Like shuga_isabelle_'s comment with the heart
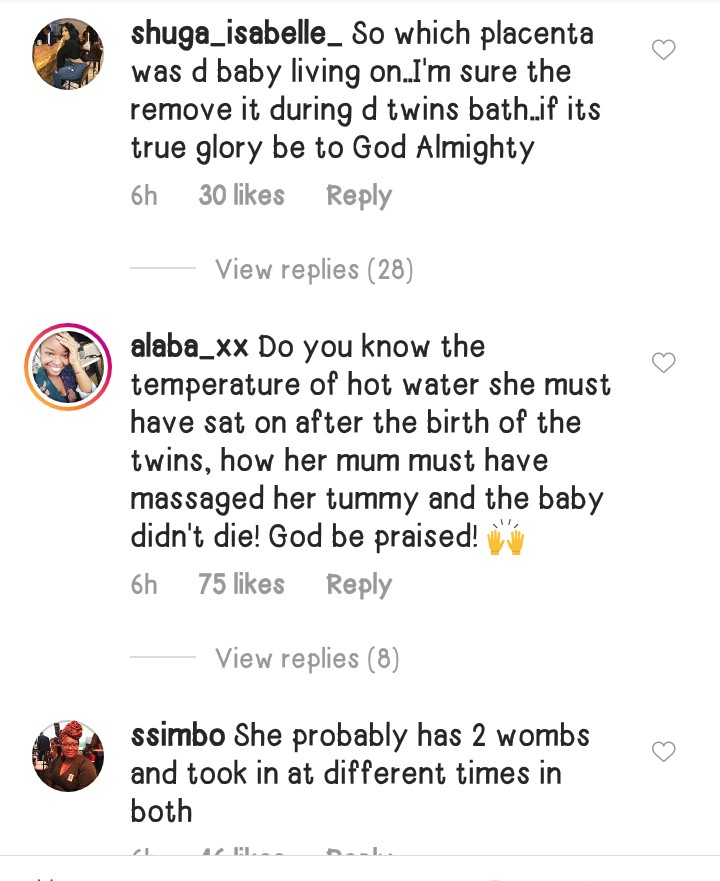Screen dimensions: 720x881 tap(663, 49)
